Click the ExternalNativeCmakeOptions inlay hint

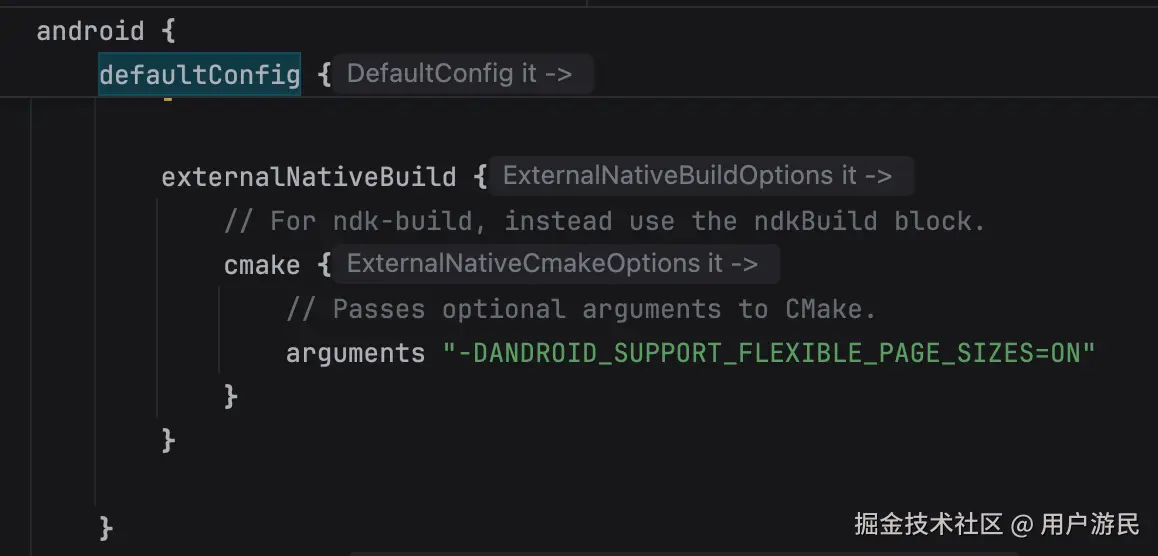552,264
